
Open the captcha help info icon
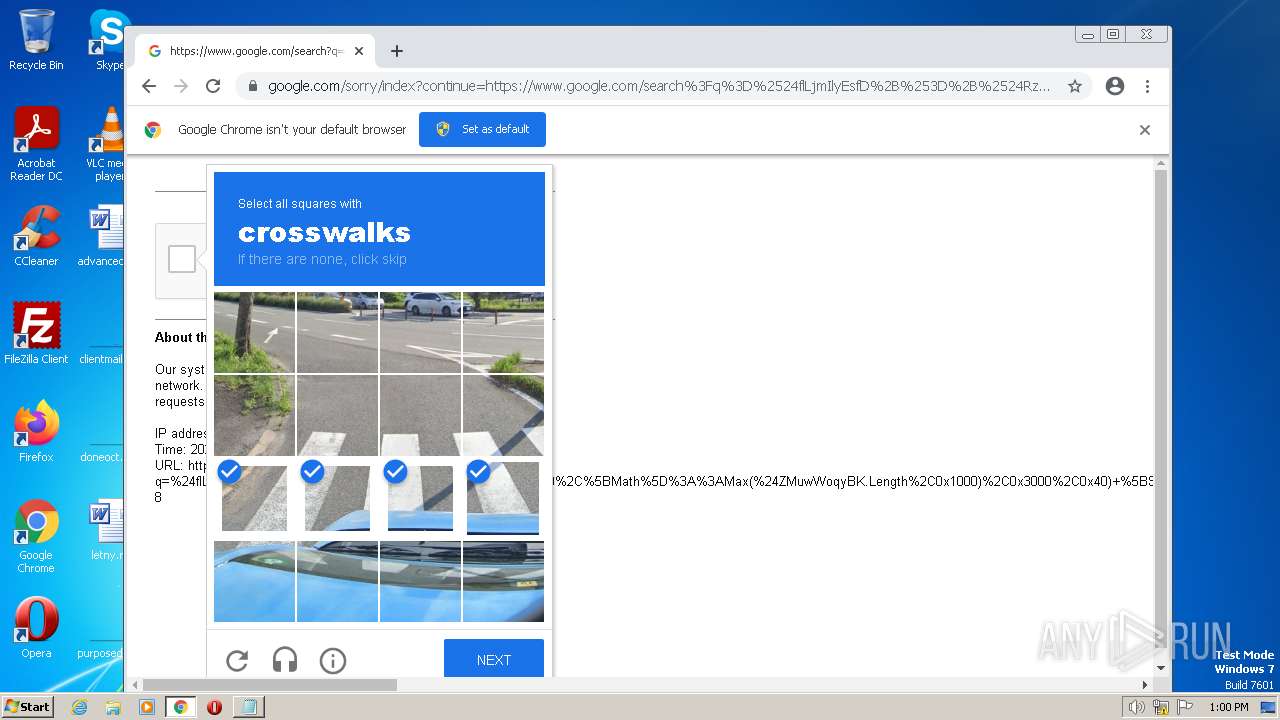(x=333, y=660)
